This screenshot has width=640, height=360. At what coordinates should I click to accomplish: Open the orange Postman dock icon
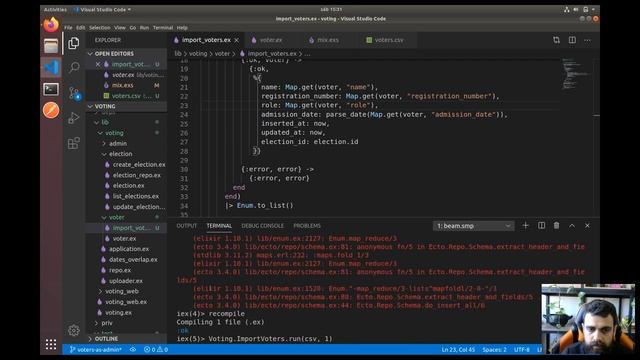click(51, 110)
